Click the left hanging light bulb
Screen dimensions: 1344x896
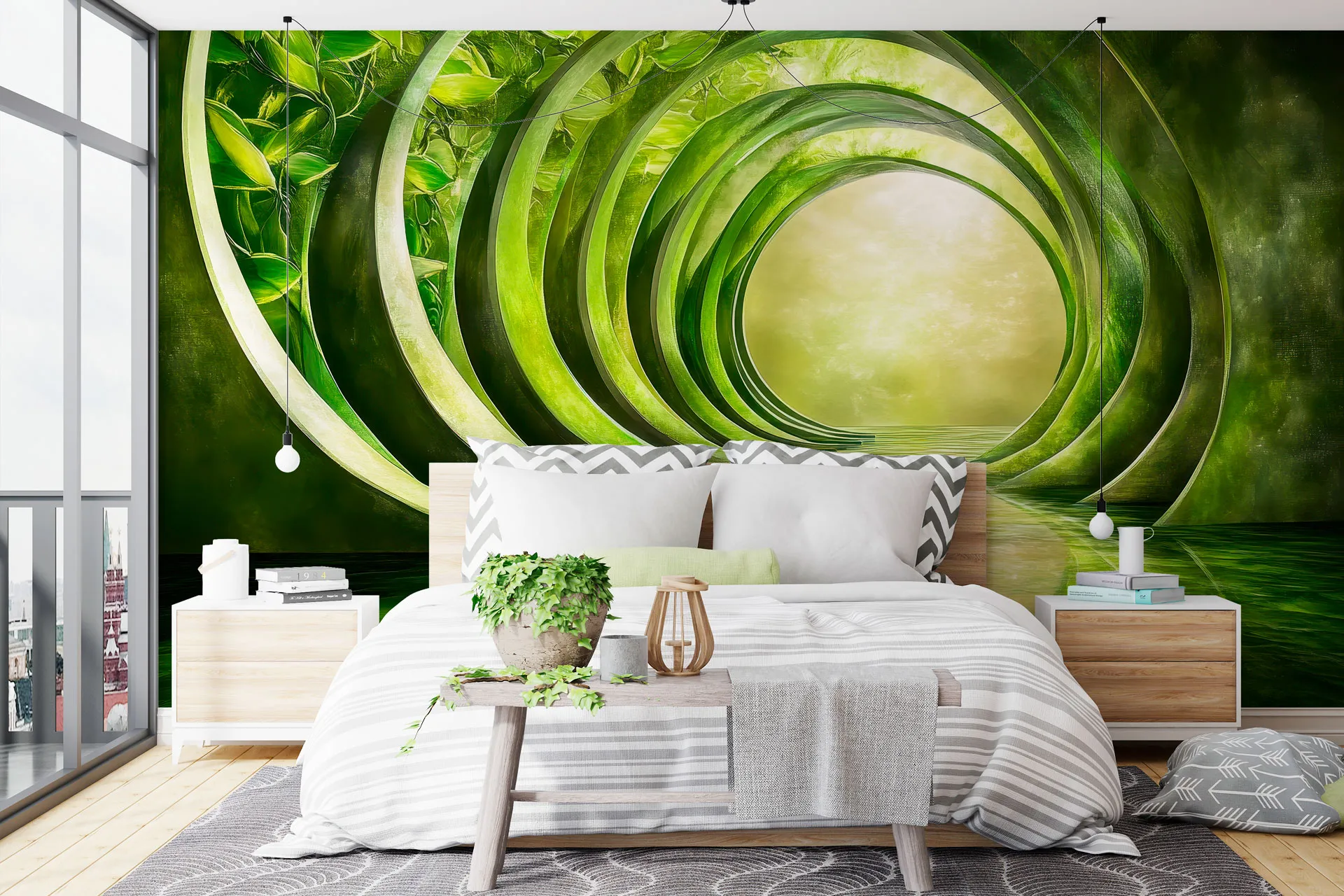point(287,458)
